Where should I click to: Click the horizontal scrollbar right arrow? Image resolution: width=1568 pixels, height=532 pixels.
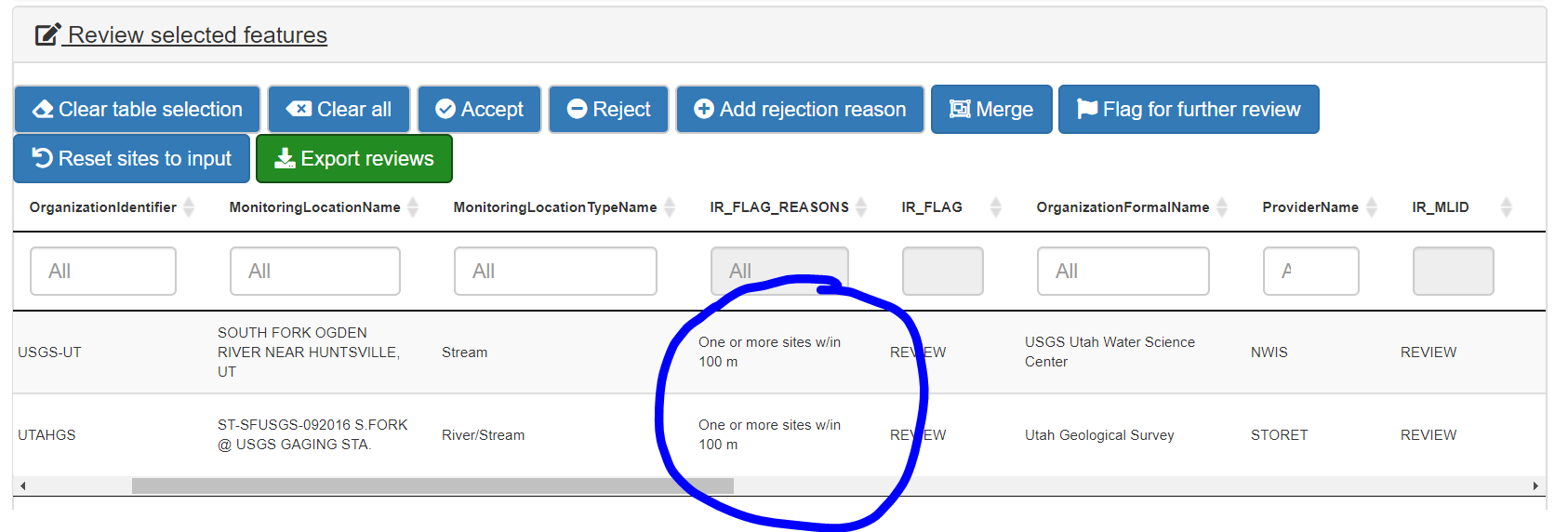pos(1535,485)
